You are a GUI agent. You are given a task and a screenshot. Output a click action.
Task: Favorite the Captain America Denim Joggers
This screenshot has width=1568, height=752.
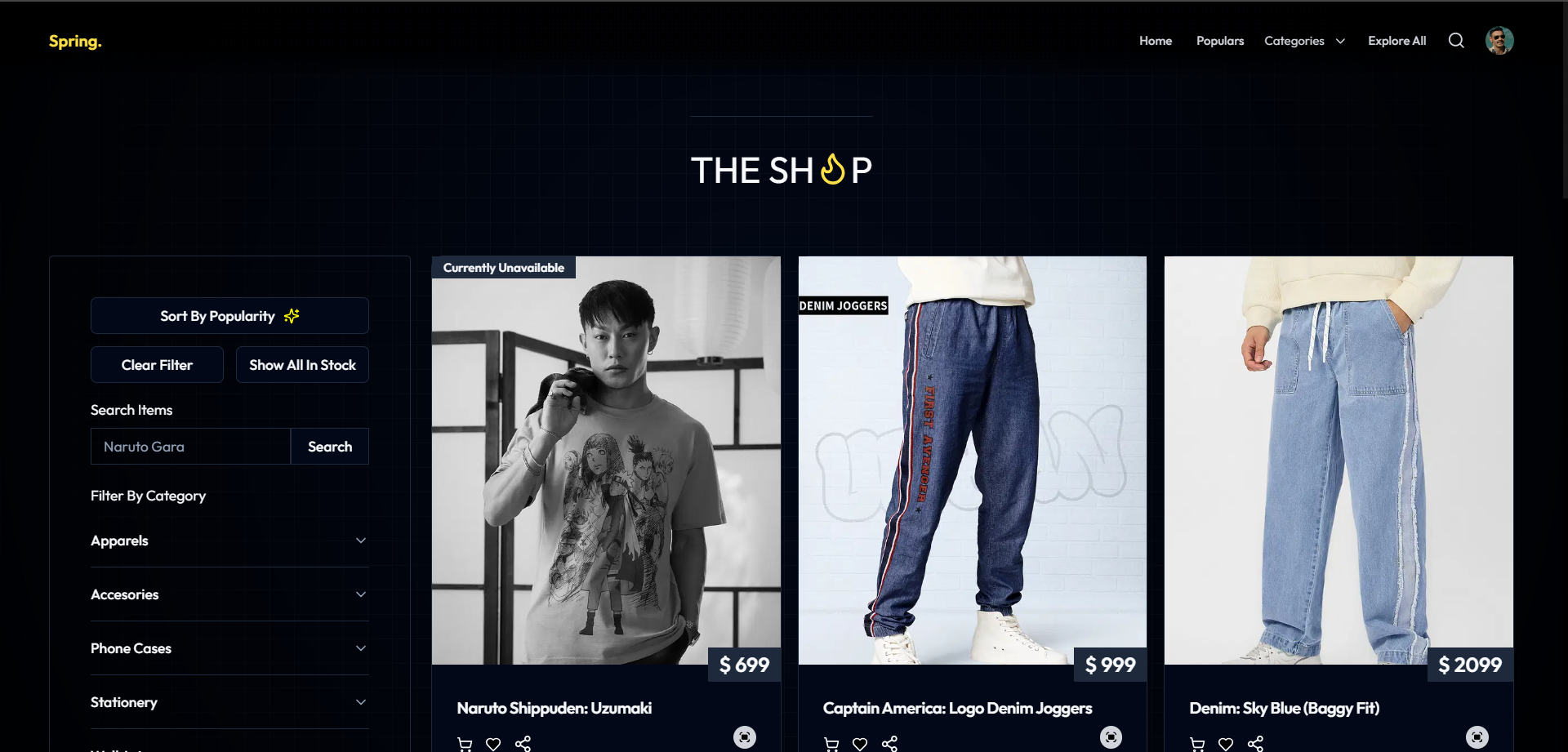[x=860, y=744]
